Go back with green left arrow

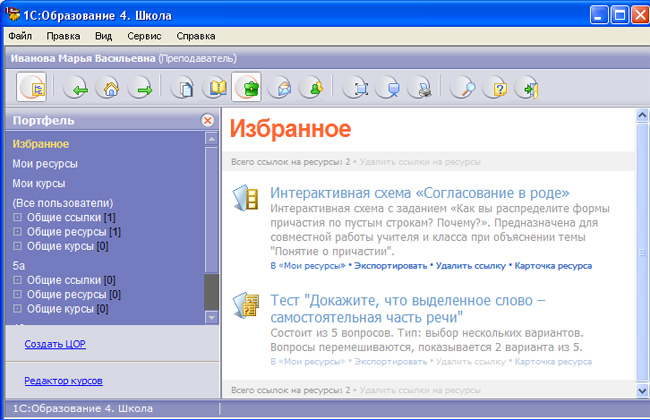click(x=77, y=88)
